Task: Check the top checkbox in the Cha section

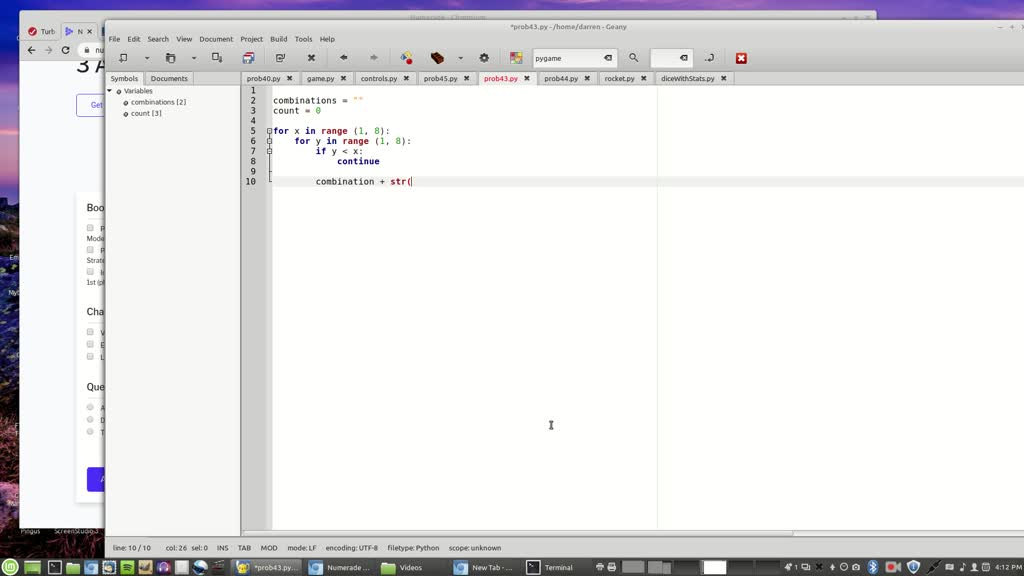Action: coord(90,332)
